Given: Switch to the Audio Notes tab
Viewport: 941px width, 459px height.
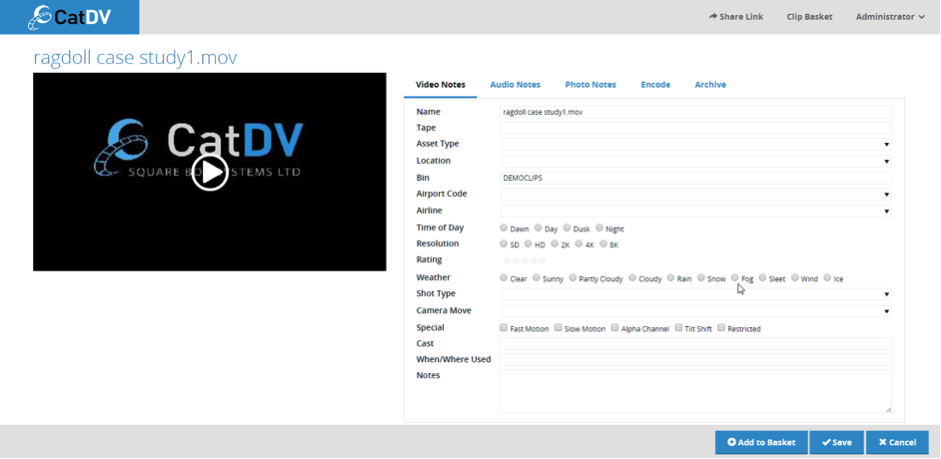Looking at the screenshot, I should (x=515, y=85).
